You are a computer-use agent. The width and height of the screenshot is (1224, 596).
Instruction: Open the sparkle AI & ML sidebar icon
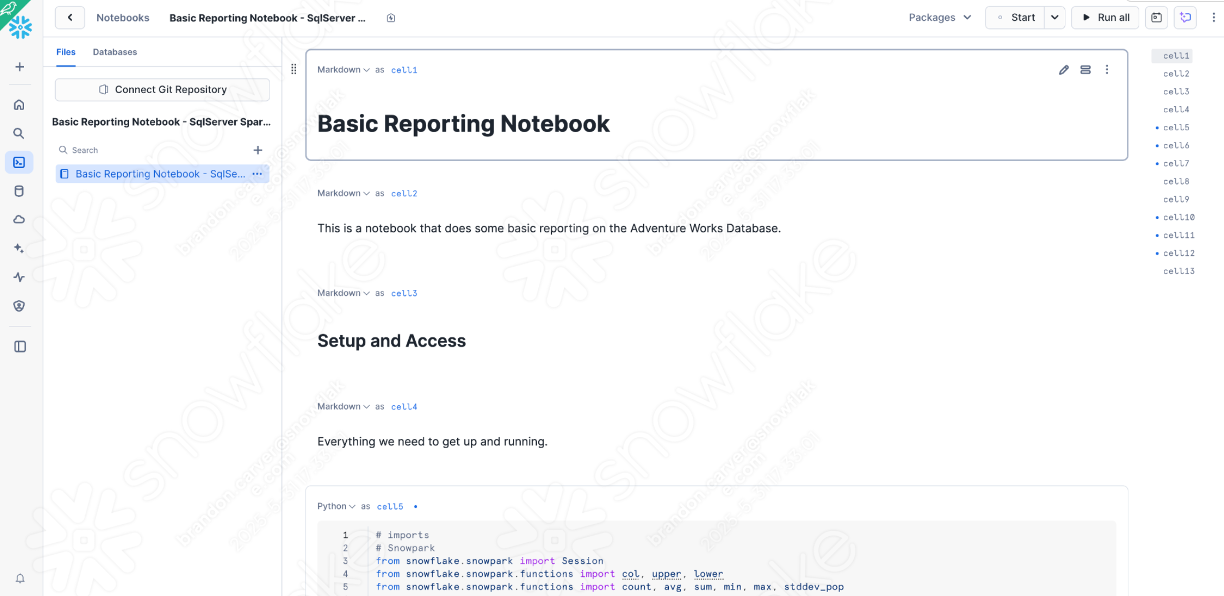(19, 248)
